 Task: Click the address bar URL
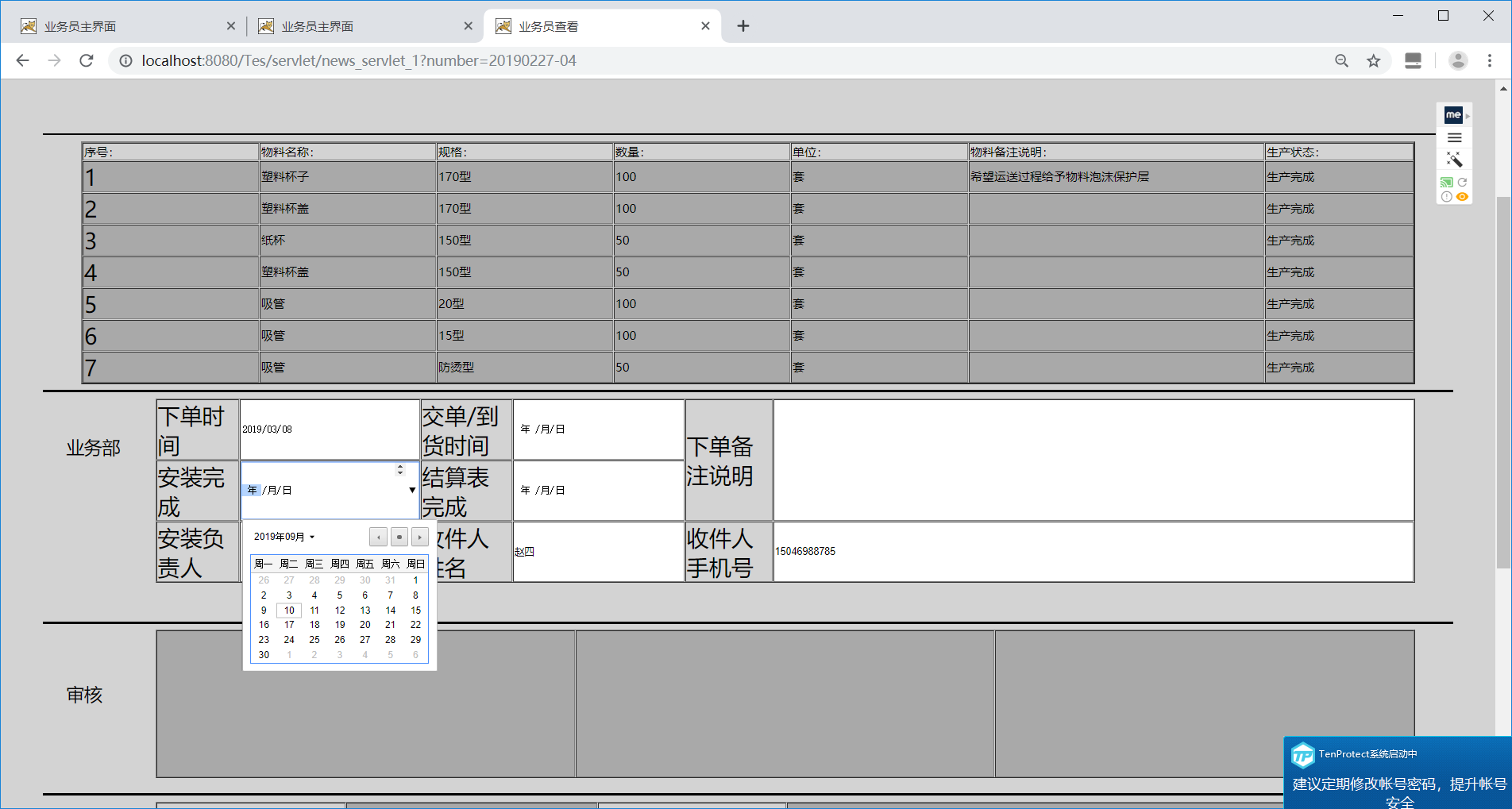(x=359, y=60)
